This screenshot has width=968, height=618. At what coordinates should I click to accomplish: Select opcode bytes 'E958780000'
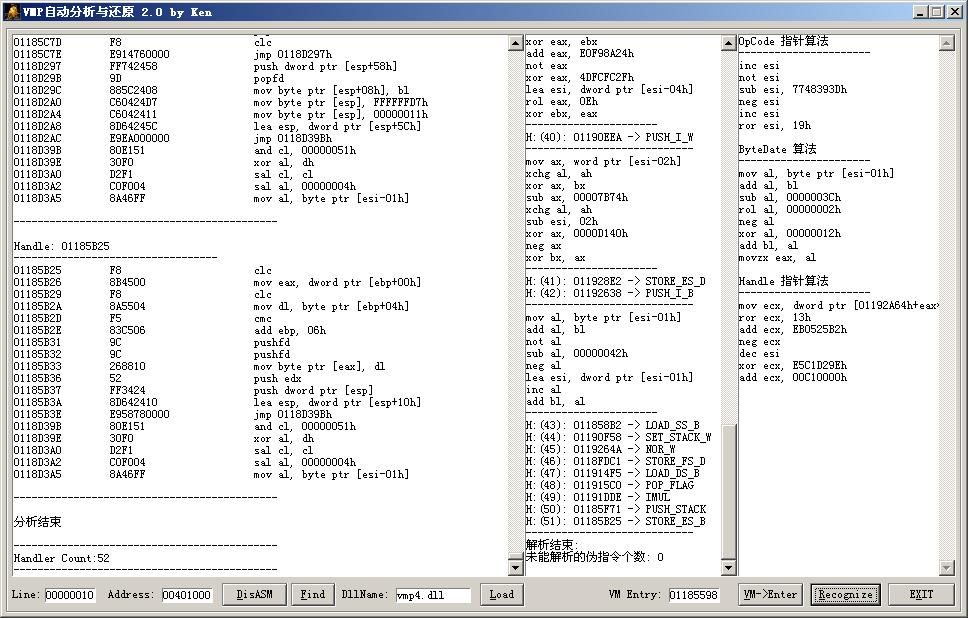pos(140,414)
